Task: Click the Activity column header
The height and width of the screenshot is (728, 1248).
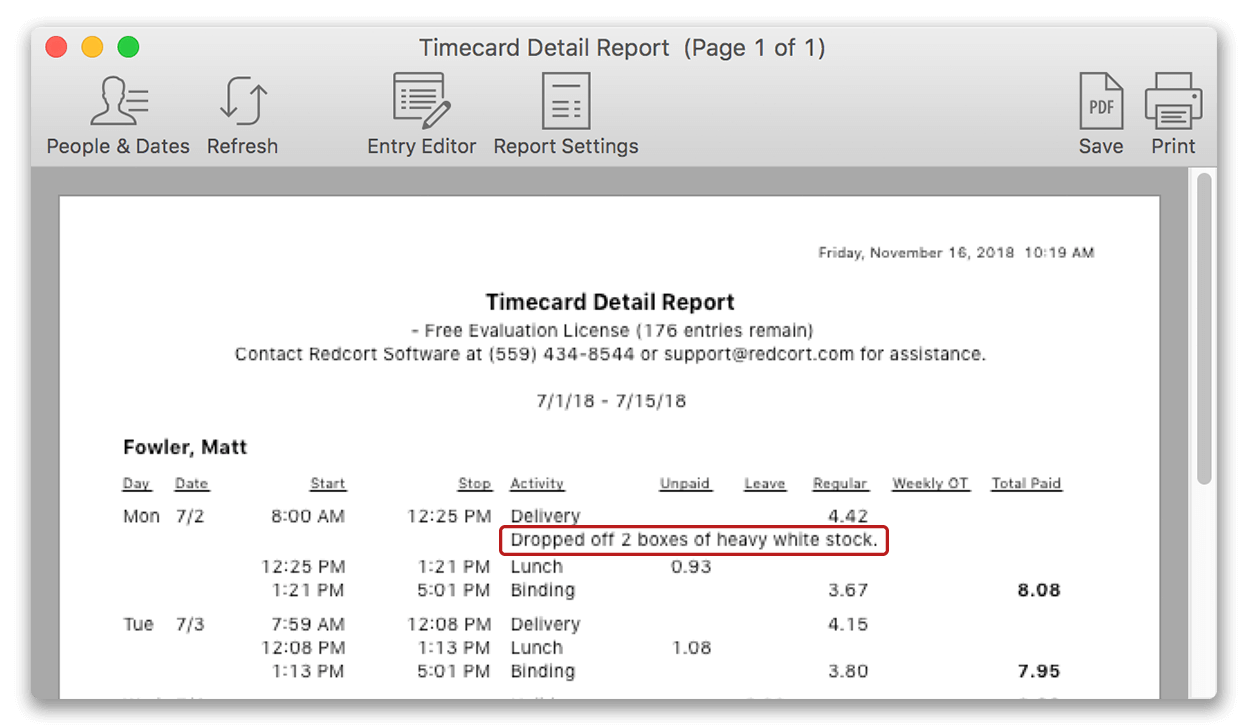Action: 537,483
